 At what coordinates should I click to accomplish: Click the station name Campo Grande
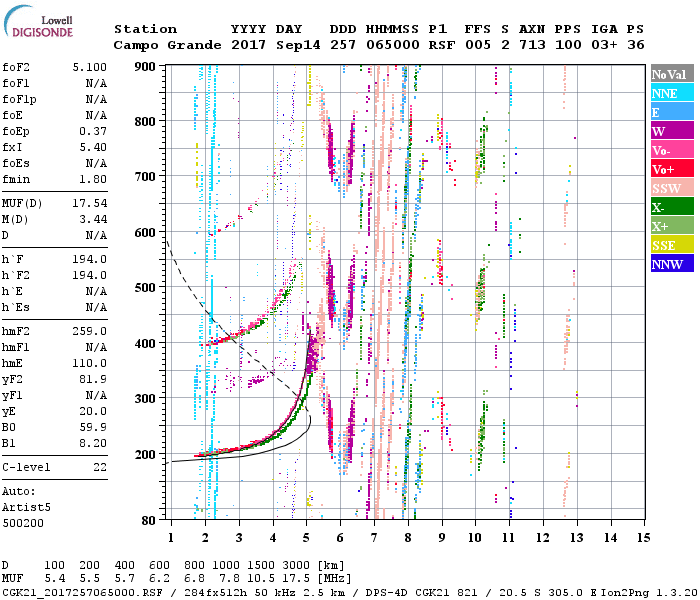(167, 45)
